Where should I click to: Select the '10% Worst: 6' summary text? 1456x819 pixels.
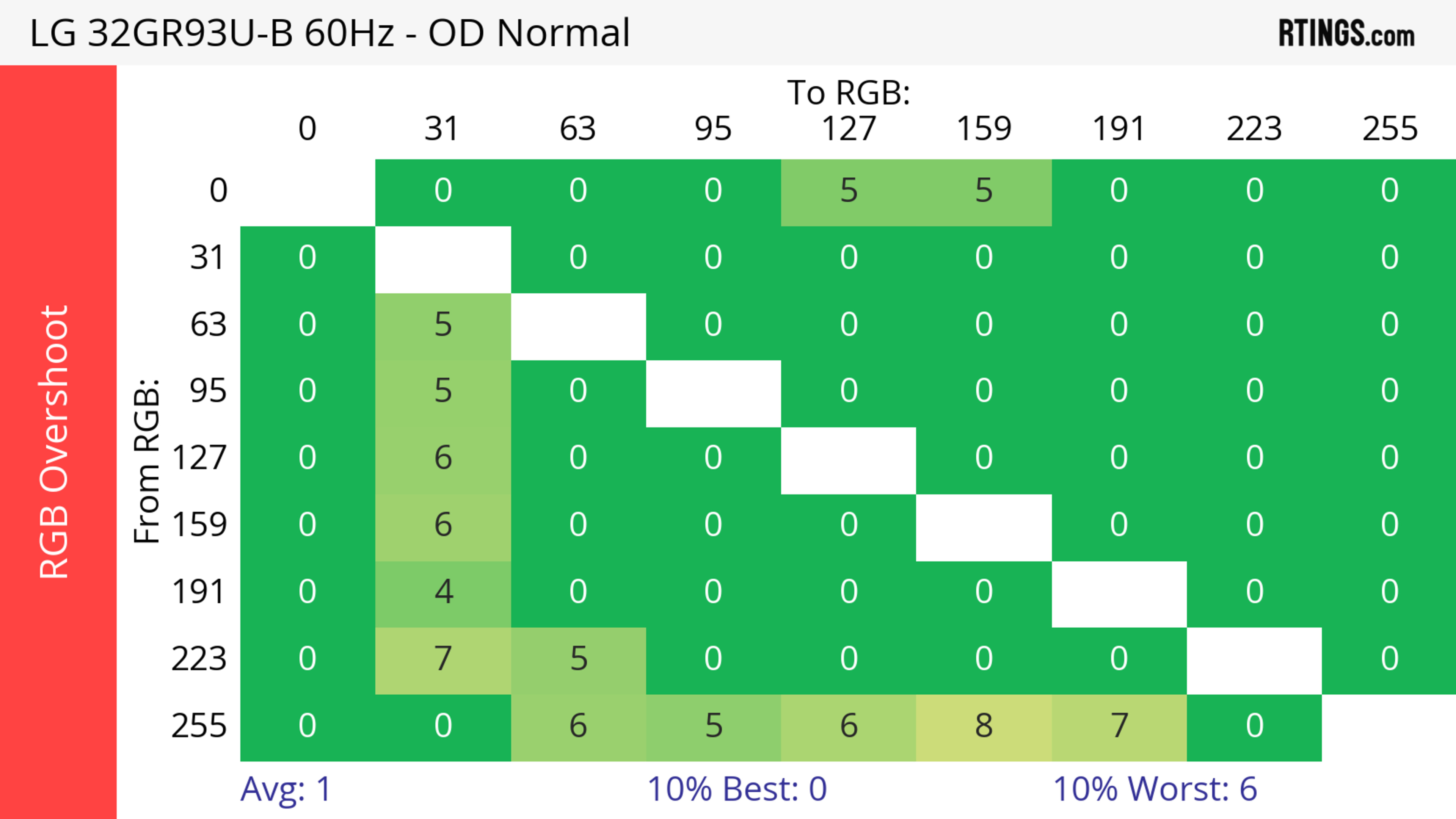pyautogui.click(x=1155, y=789)
